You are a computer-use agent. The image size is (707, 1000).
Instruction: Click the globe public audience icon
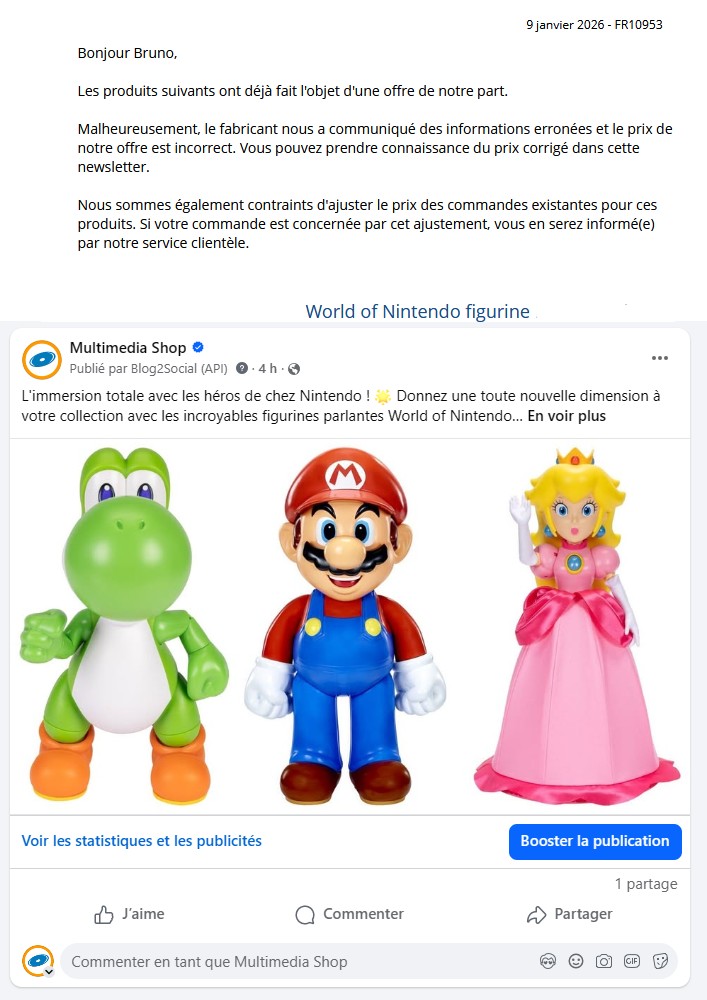(x=294, y=369)
